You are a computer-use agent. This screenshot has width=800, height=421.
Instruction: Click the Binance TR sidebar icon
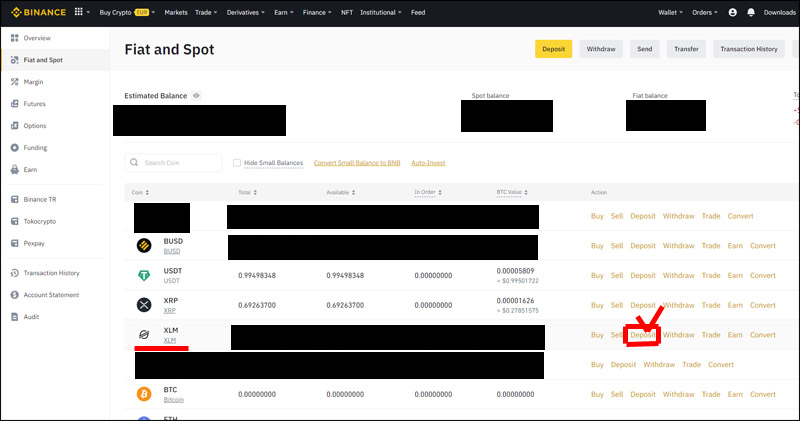pyautogui.click(x=14, y=199)
